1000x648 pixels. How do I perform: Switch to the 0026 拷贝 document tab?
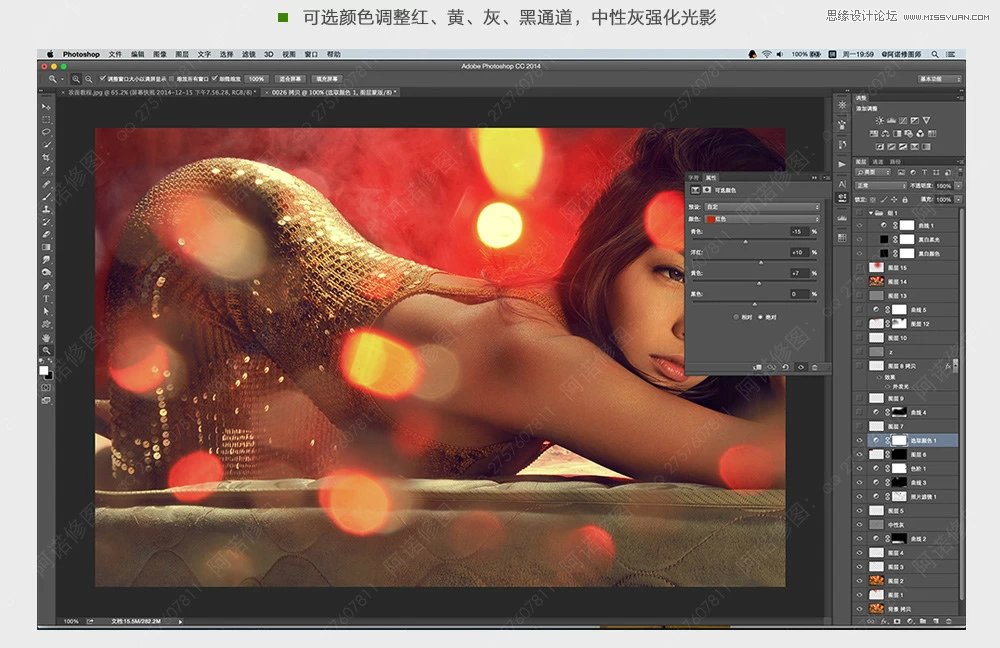(x=329, y=92)
